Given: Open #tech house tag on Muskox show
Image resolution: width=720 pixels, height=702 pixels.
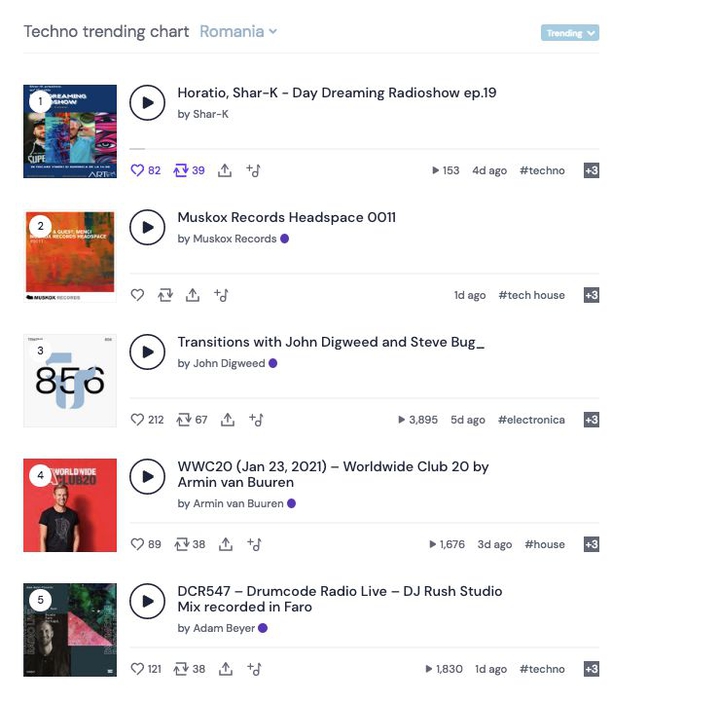Looking at the screenshot, I should [x=532, y=295].
